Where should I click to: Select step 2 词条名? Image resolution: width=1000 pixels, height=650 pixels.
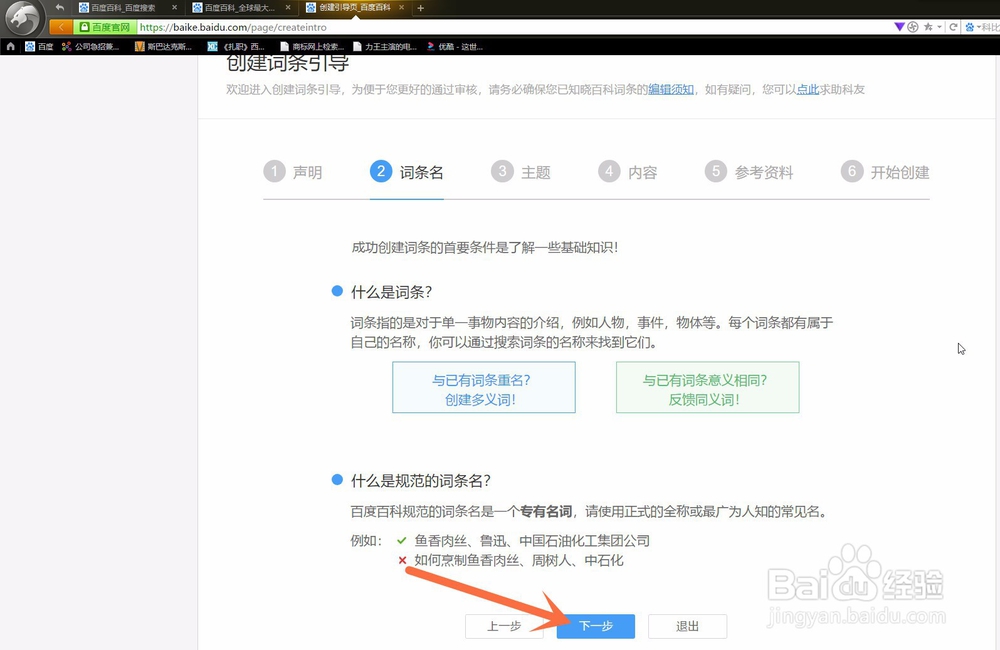(x=407, y=172)
